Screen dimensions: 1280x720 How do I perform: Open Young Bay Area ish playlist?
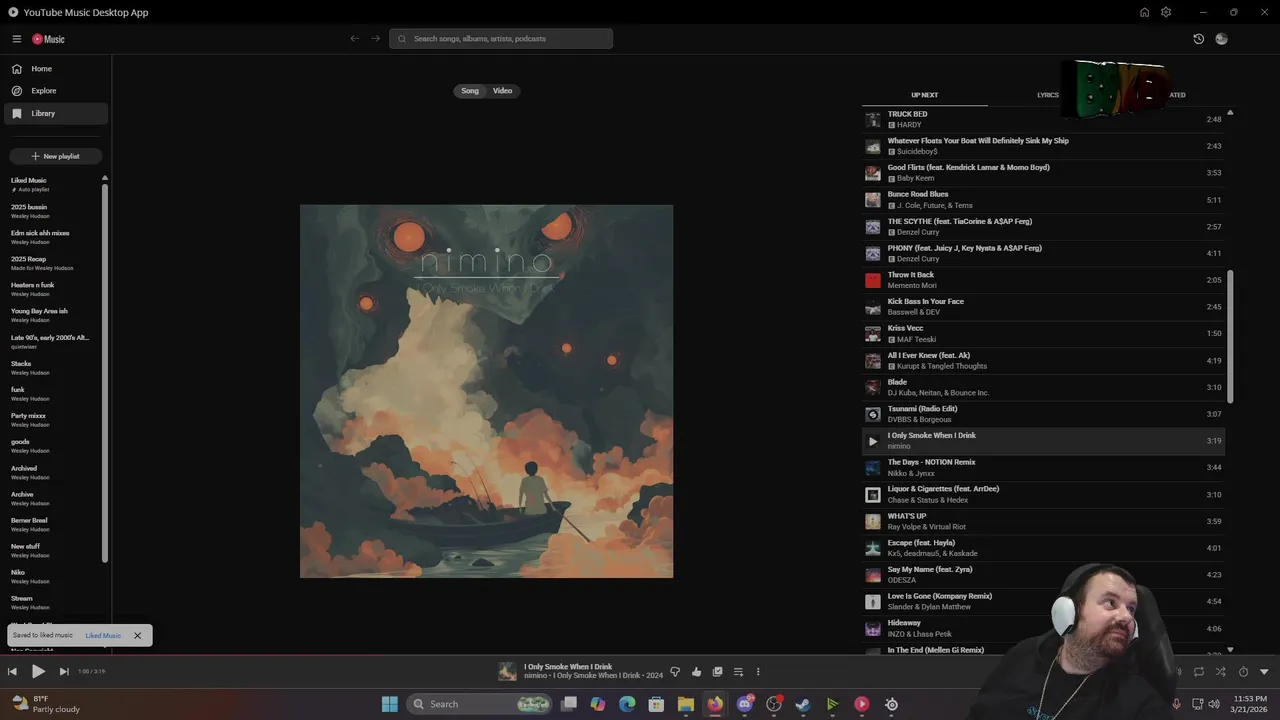pos(52,315)
